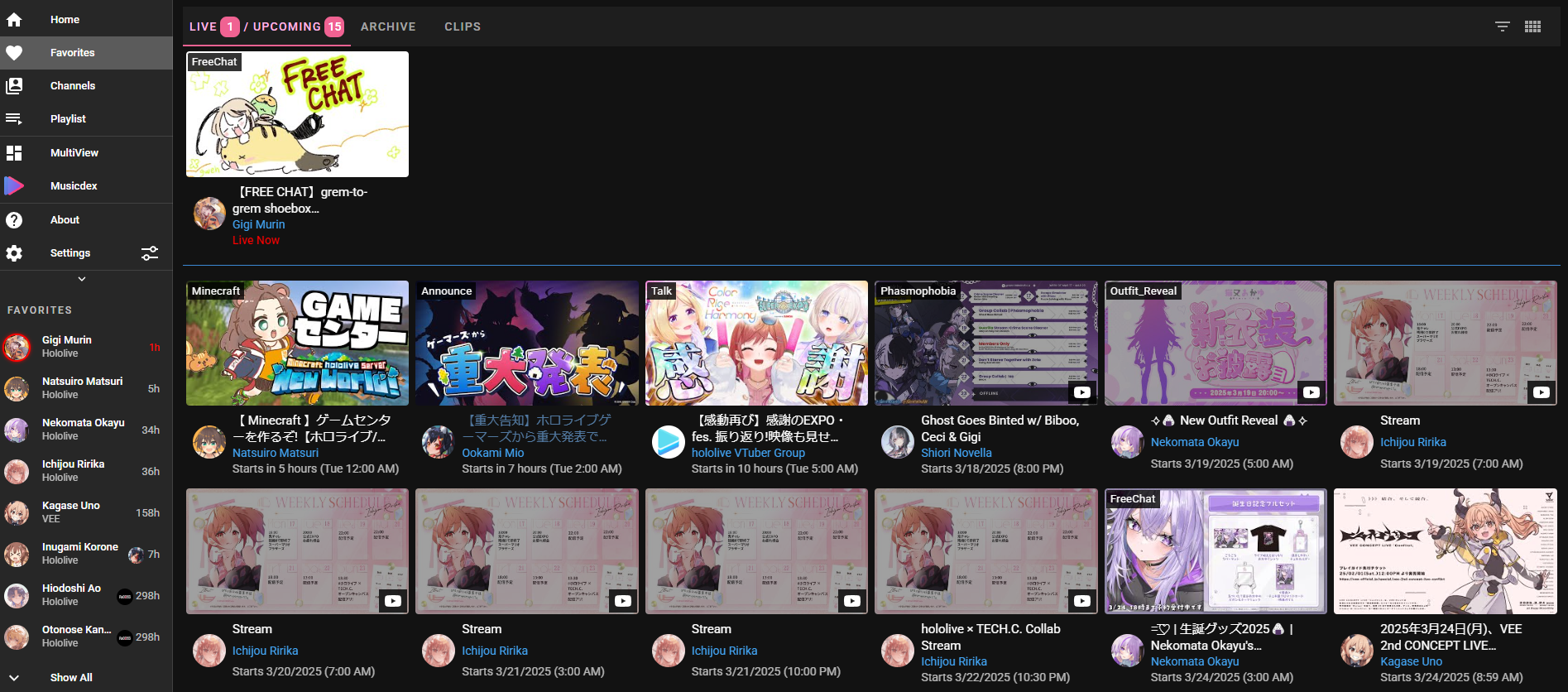Image resolution: width=1568 pixels, height=692 pixels.
Task: Open the Shiori Novella channel link
Action: click(956, 453)
